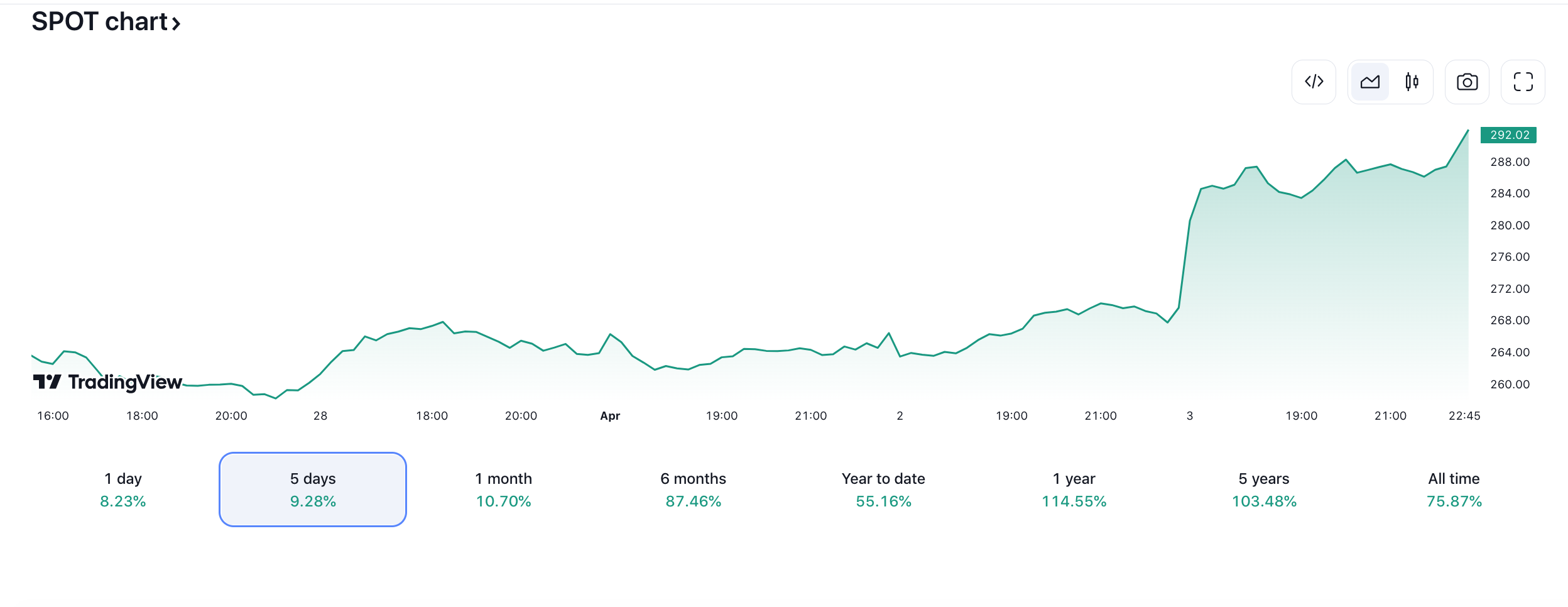Select the All time range
Image resolution: width=1568 pixels, height=607 pixels.
[1454, 489]
